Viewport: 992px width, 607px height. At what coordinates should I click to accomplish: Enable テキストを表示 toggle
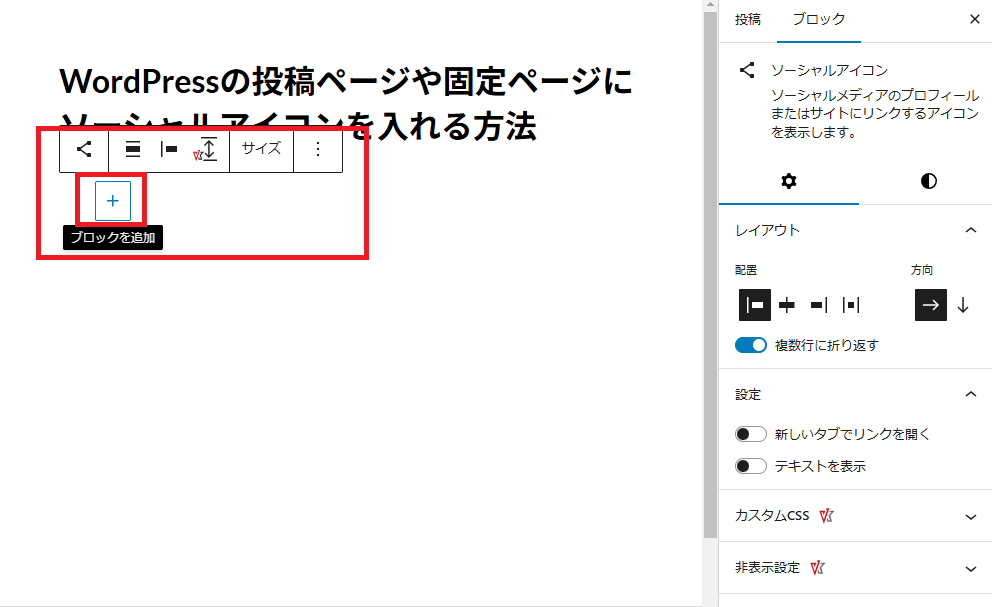750,466
